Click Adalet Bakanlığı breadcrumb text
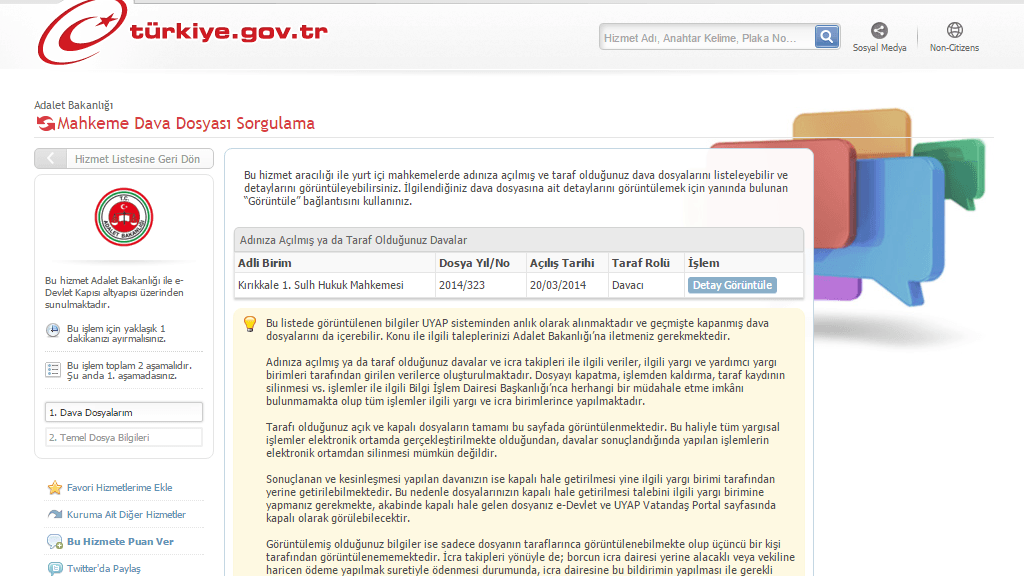This screenshot has height=576, width=1024. pyautogui.click(x=74, y=105)
